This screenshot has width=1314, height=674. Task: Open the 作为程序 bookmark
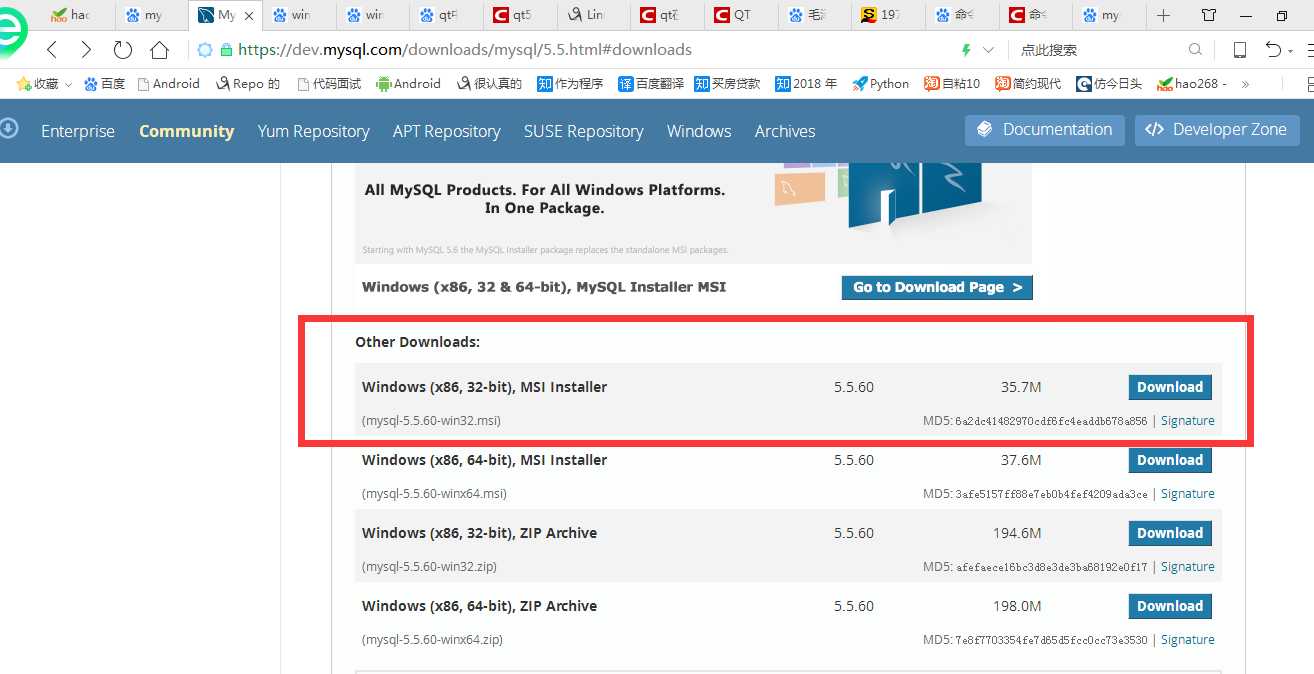[x=570, y=84]
